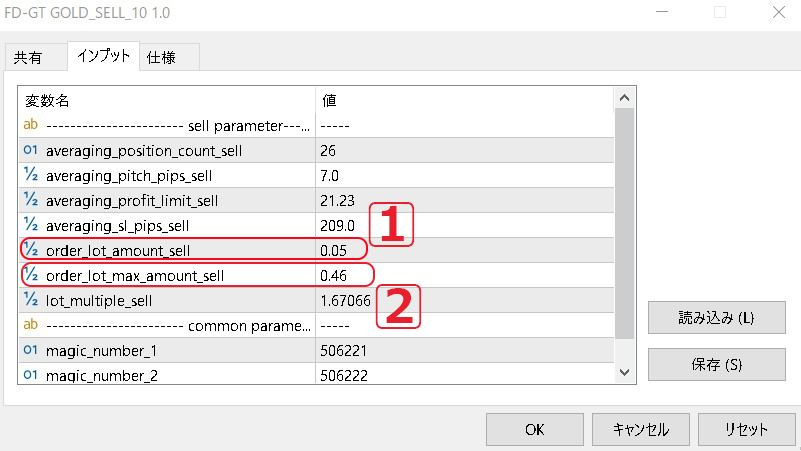801x451 pixels.
Task: Click the 読み込み (L) button
Action: [x=715, y=318]
